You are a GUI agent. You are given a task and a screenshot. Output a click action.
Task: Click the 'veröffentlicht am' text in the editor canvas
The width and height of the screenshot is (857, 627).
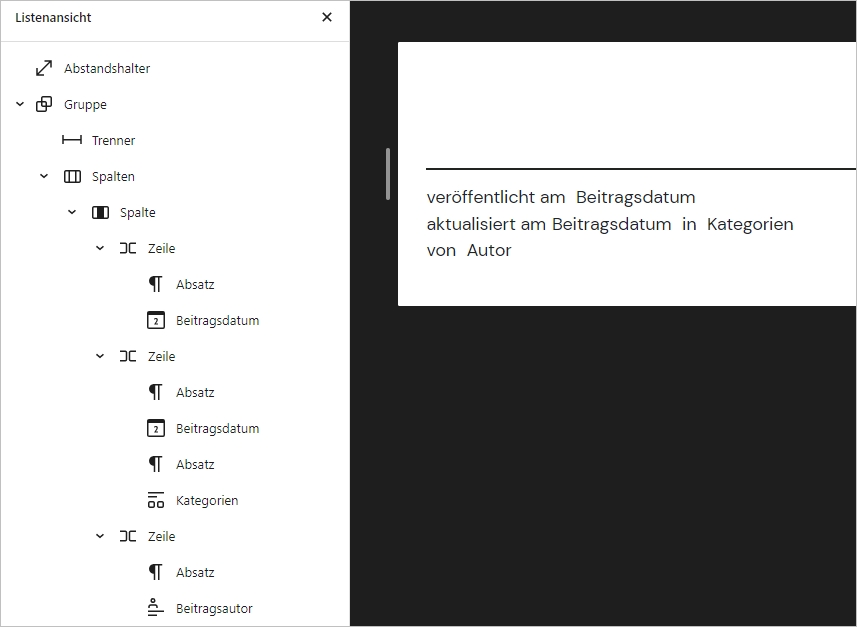click(492, 197)
